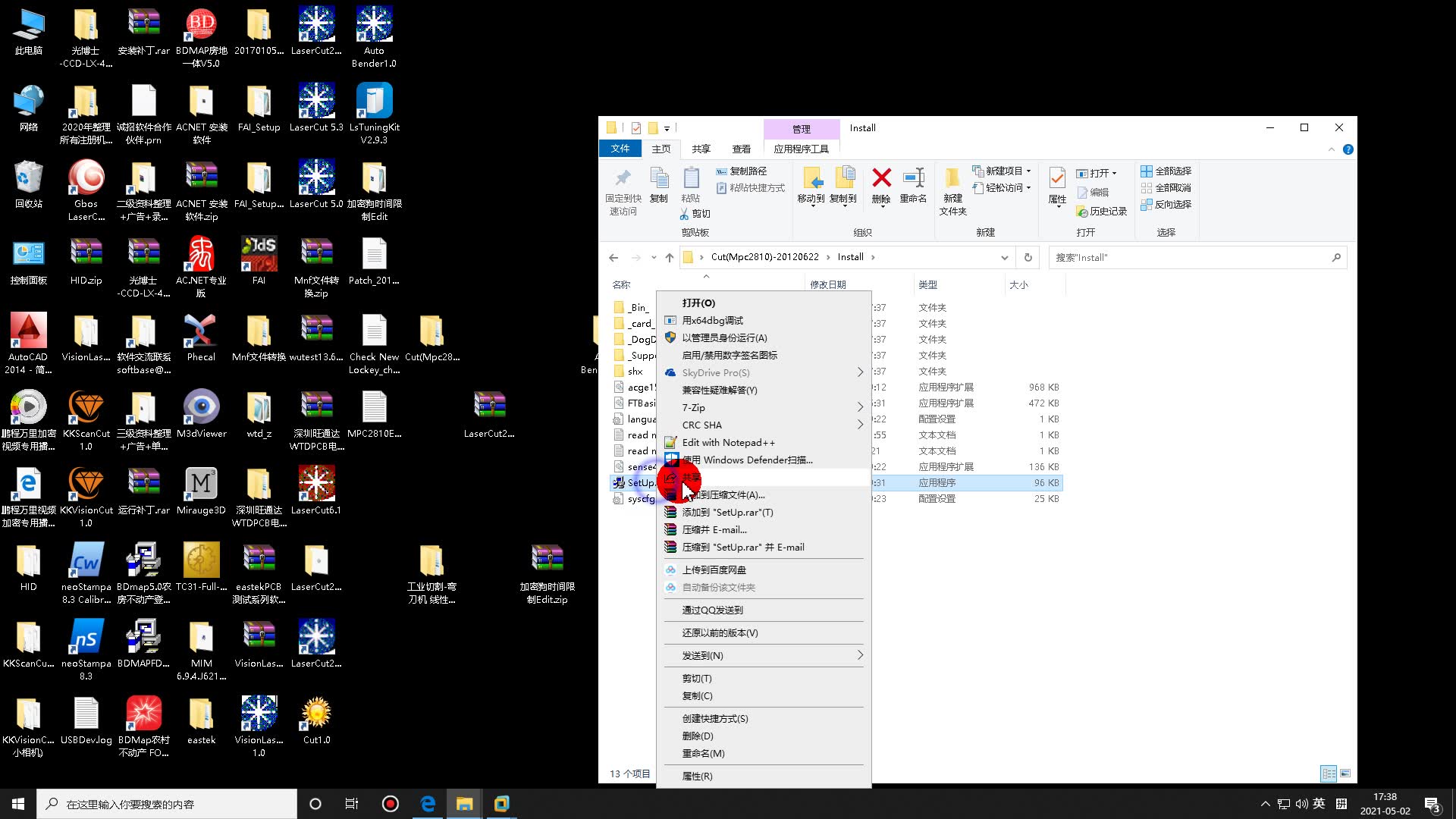Image resolution: width=1456 pixels, height=819 pixels.
Task: Open the Application Tools tab
Action: [802, 149]
